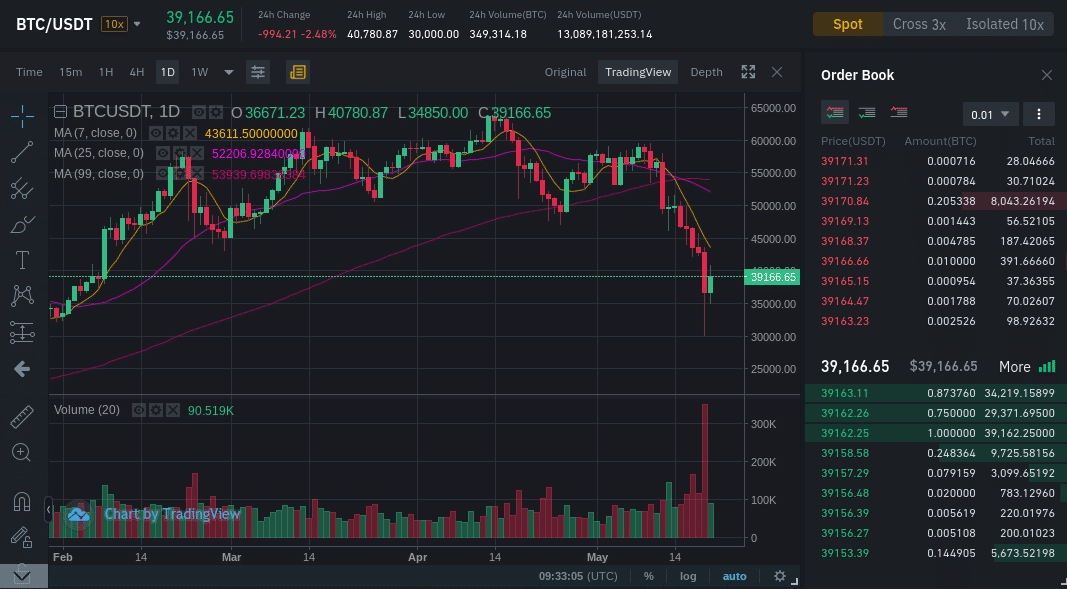Viewport: 1067px width, 589px height.
Task: Activate the ruler measure tool
Action: click(22, 416)
